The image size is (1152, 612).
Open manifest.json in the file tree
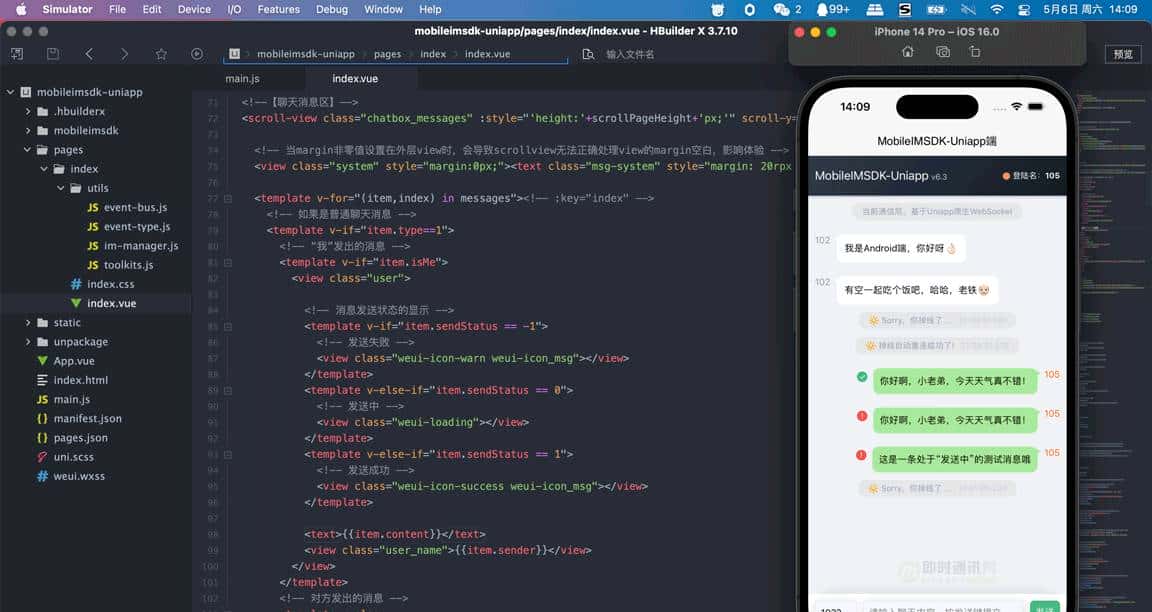87,419
